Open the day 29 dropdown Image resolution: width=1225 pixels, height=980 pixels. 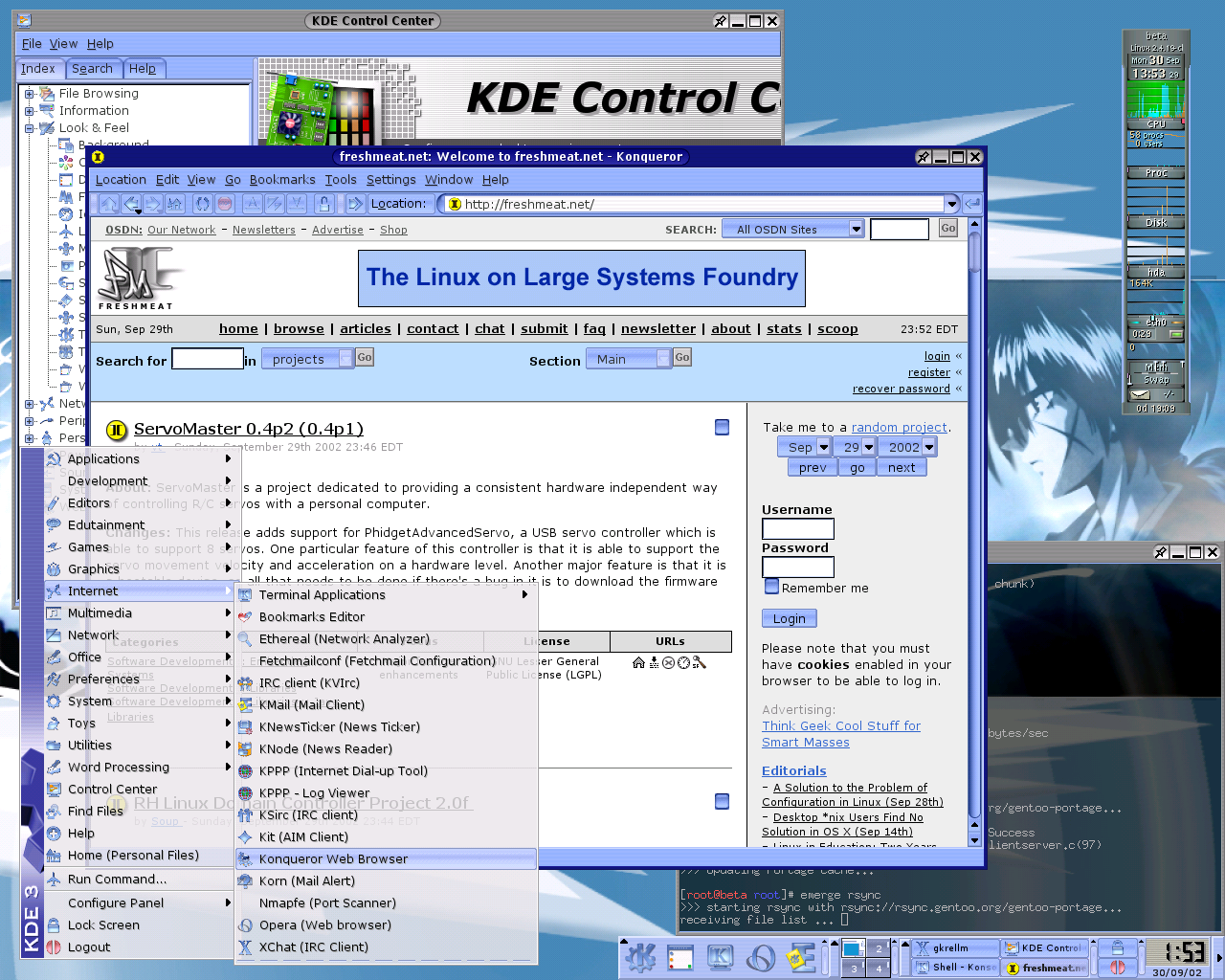(x=854, y=447)
